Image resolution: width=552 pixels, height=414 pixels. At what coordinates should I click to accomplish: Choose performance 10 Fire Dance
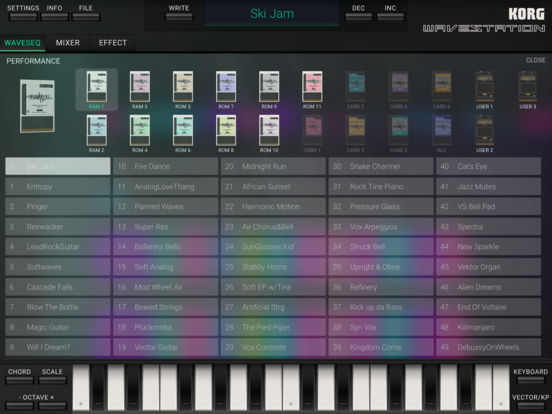pyautogui.click(x=165, y=166)
